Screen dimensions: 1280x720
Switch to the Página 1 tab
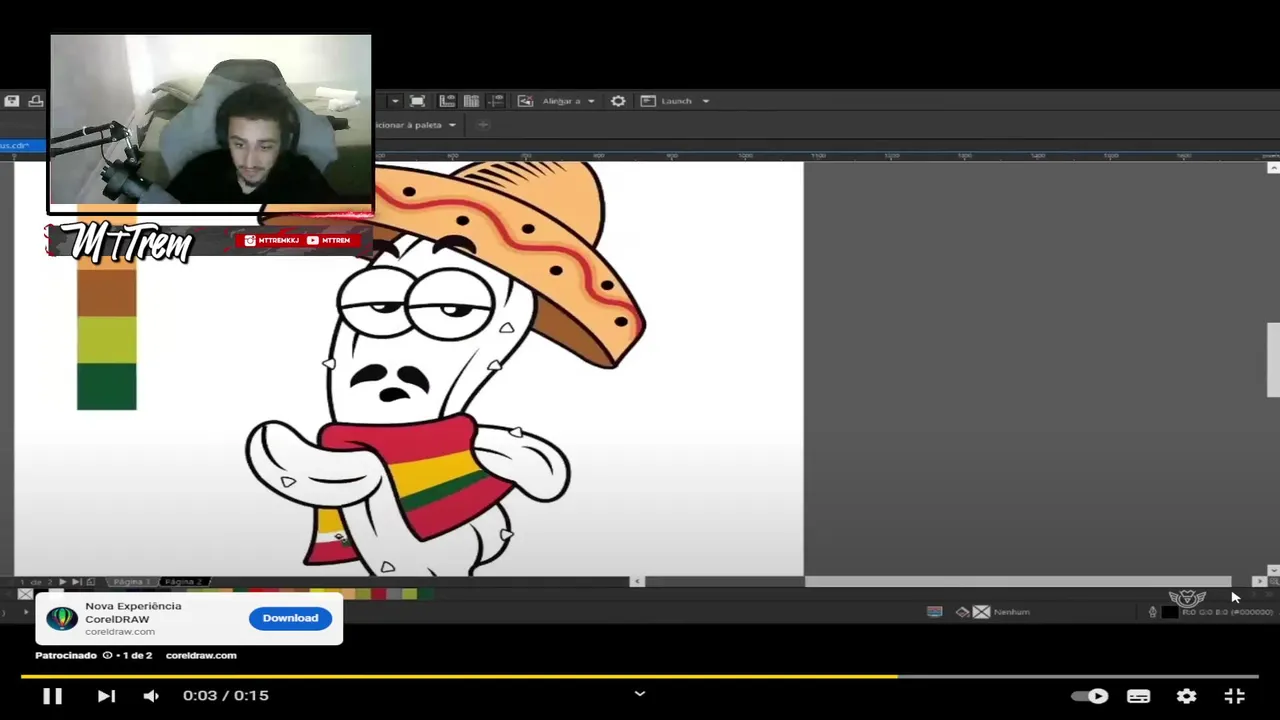pyautogui.click(x=132, y=582)
